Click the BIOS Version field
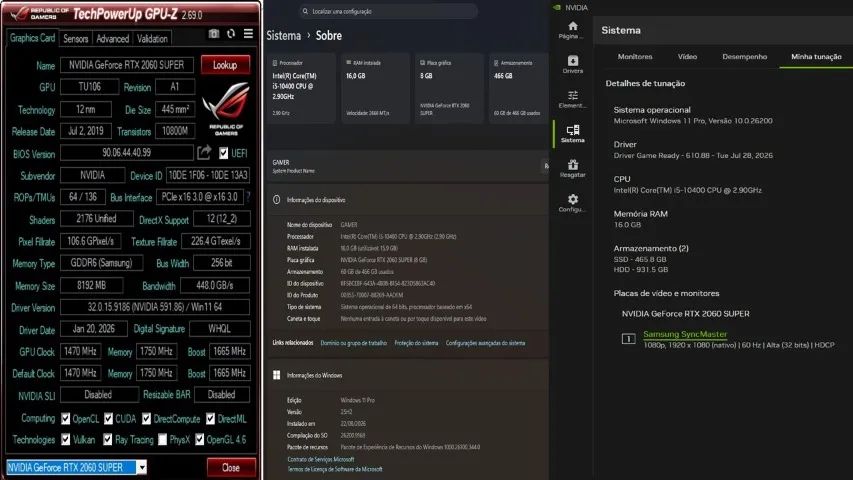Image resolution: width=853 pixels, height=480 pixels. coord(127,153)
